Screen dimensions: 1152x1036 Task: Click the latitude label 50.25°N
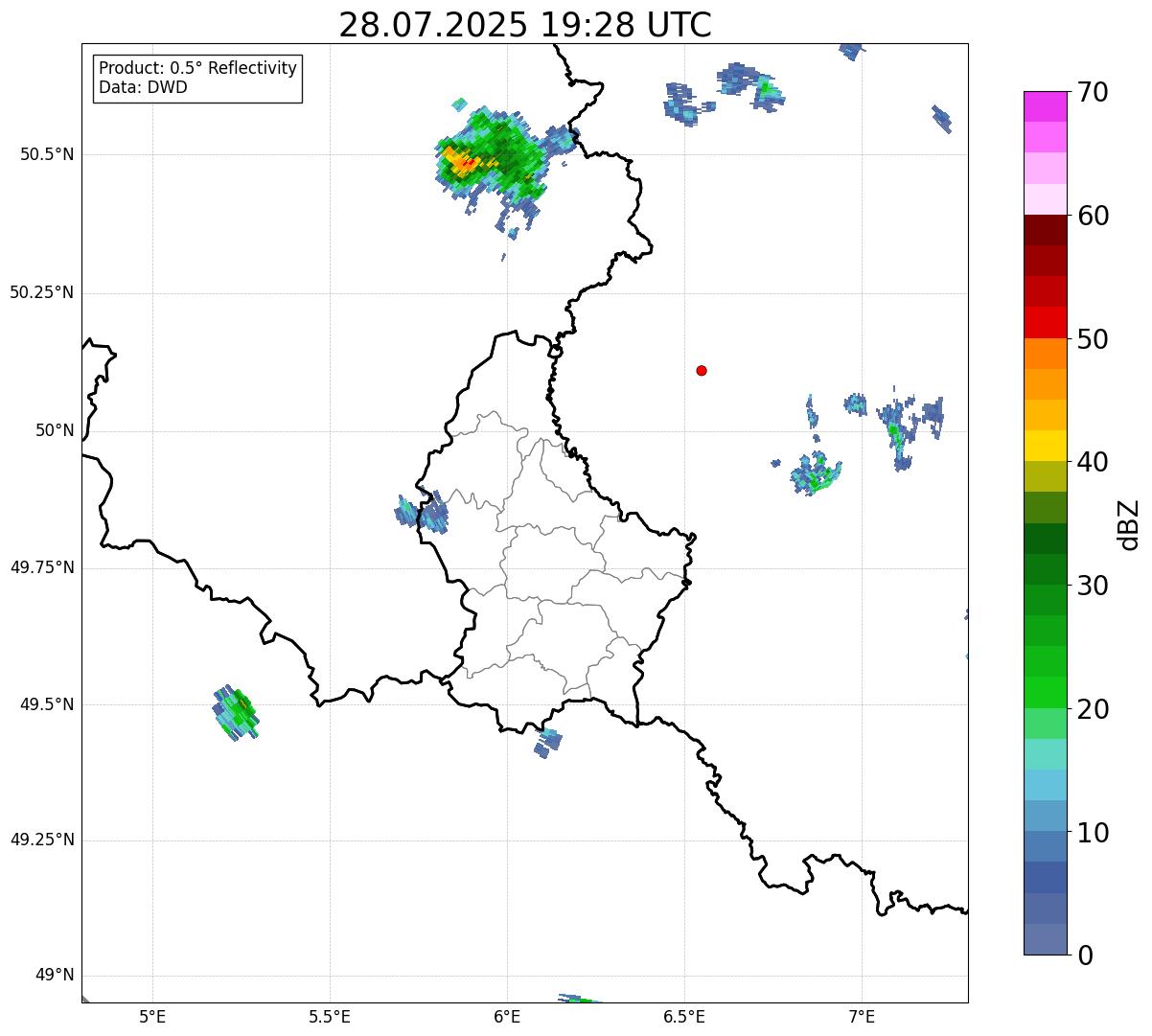click(x=42, y=292)
